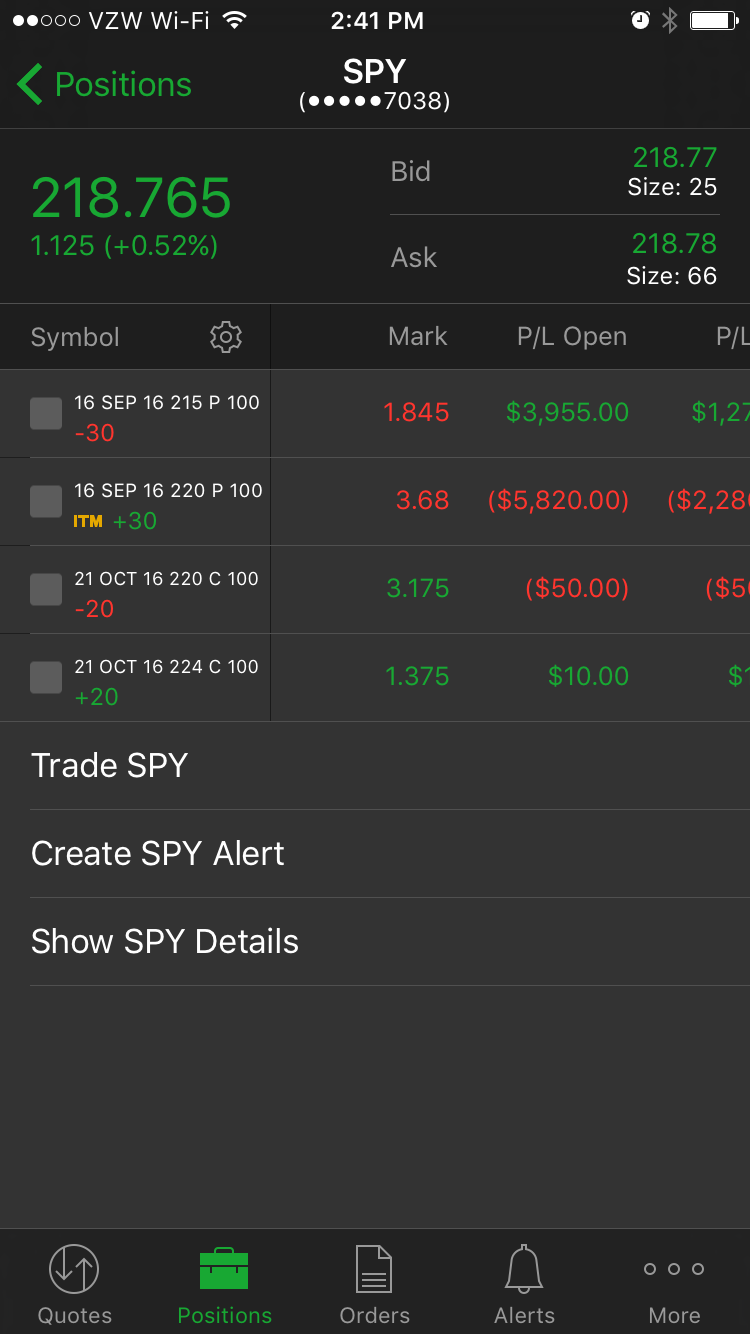This screenshot has width=750, height=1334.
Task: Open the Alerts bell icon
Action: [x=524, y=1268]
